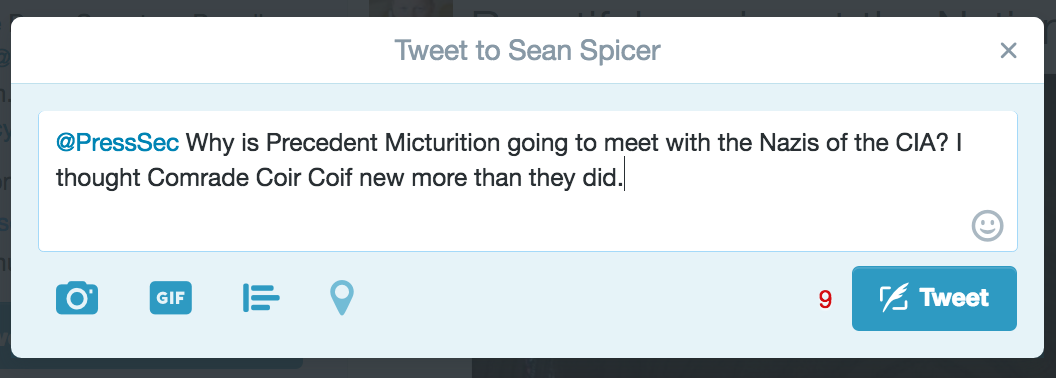
Task: Click the feather quill icon on Tweet button
Action: click(x=894, y=298)
